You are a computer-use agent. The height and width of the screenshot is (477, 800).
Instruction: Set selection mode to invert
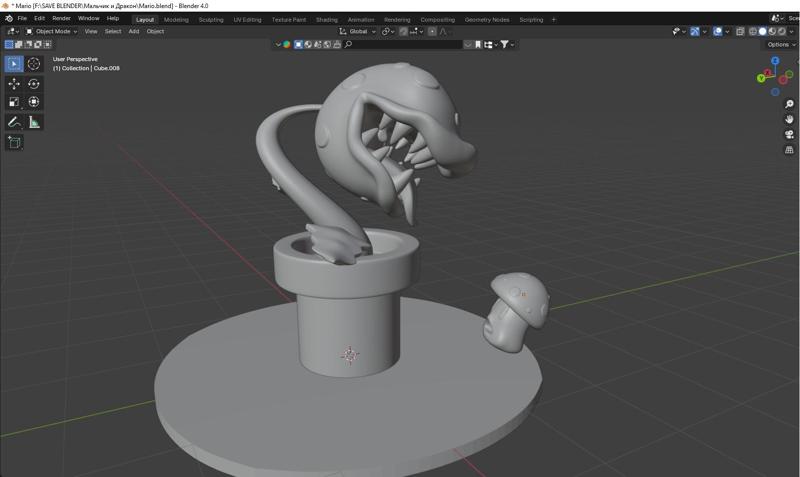[38, 44]
